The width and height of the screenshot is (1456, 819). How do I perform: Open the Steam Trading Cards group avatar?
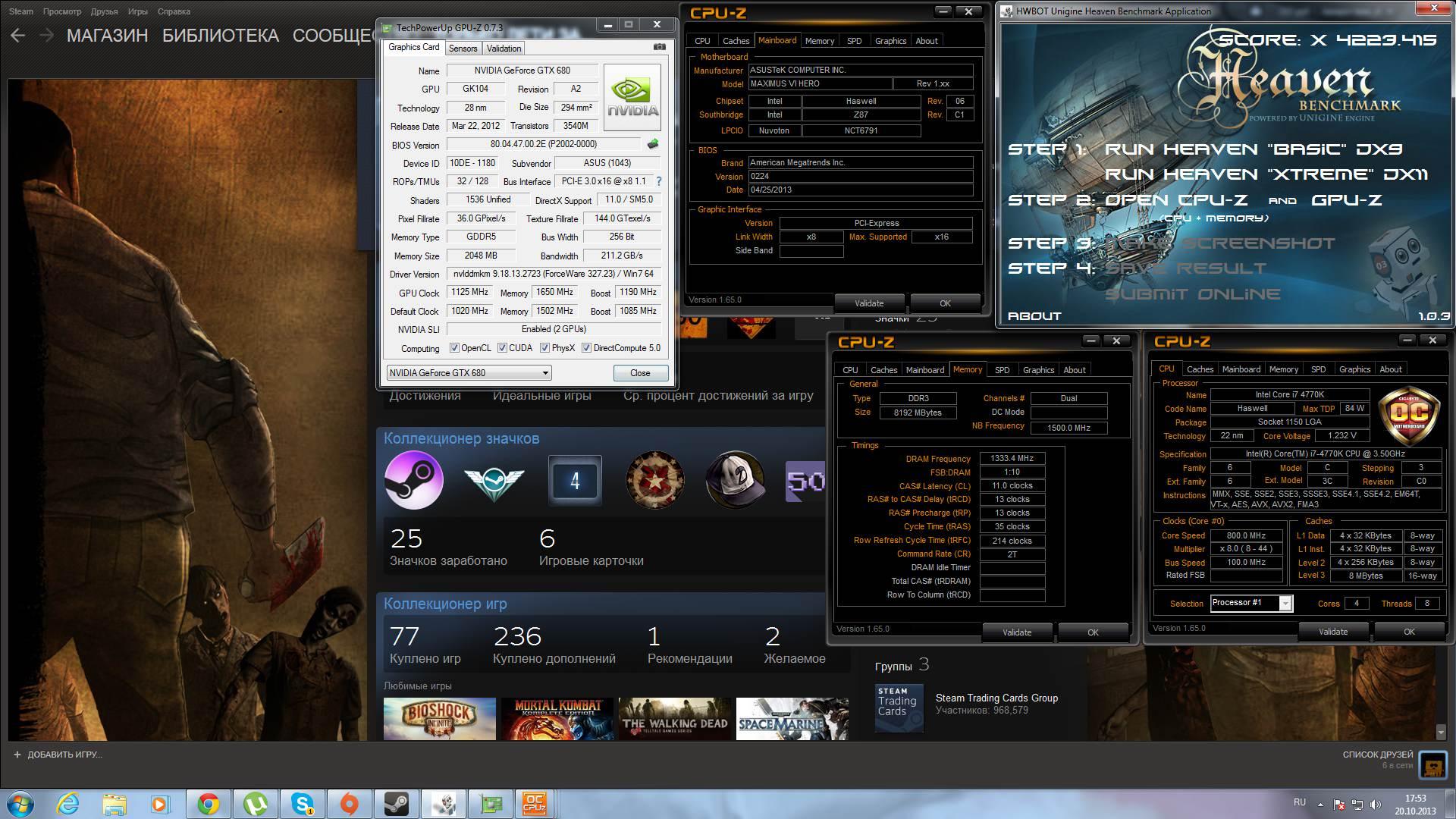click(899, 708)
